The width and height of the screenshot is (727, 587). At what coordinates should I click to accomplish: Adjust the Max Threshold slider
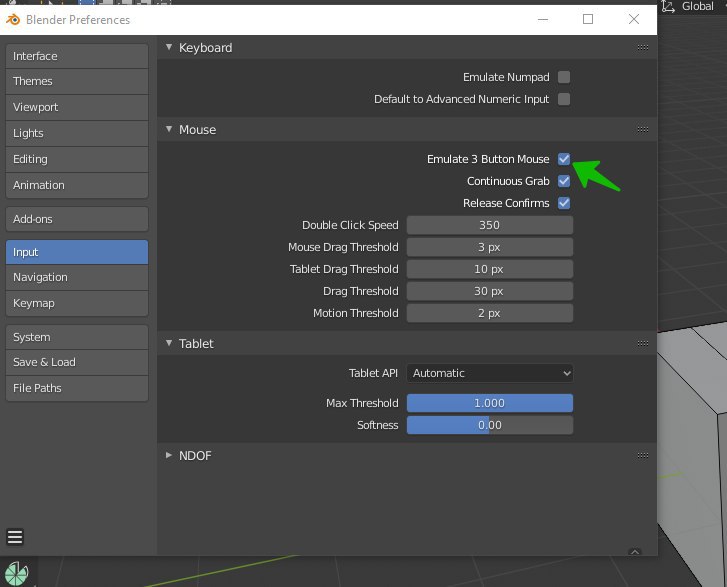point(490,403)
